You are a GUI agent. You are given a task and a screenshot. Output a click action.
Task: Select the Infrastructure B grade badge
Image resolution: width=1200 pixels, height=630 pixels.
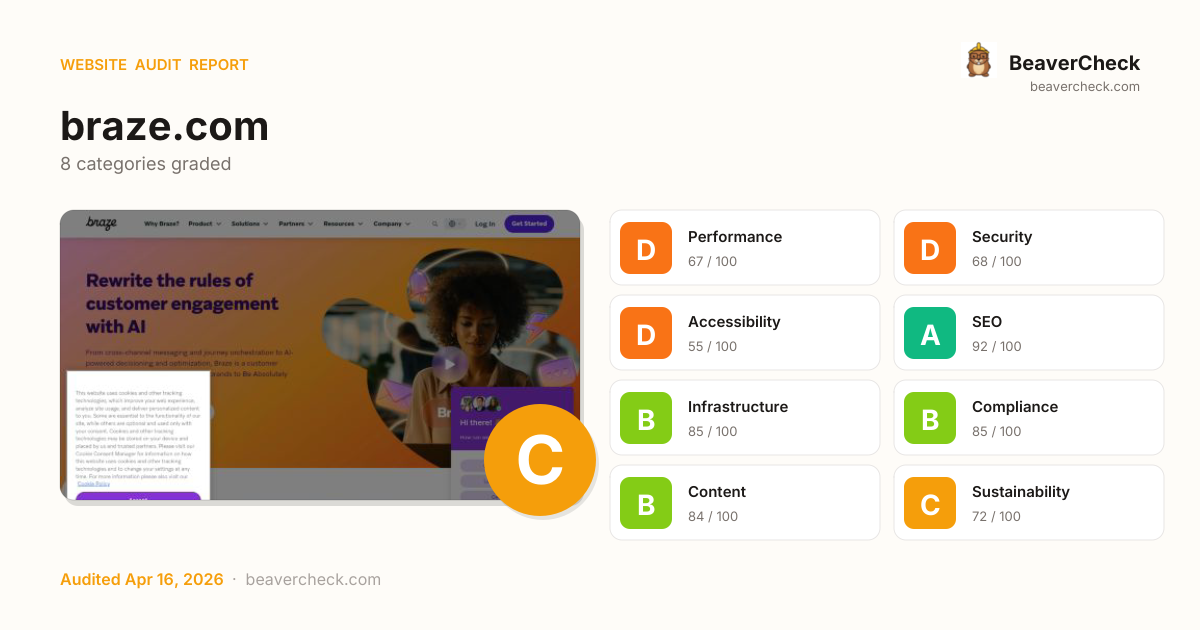tap(646, 418)
